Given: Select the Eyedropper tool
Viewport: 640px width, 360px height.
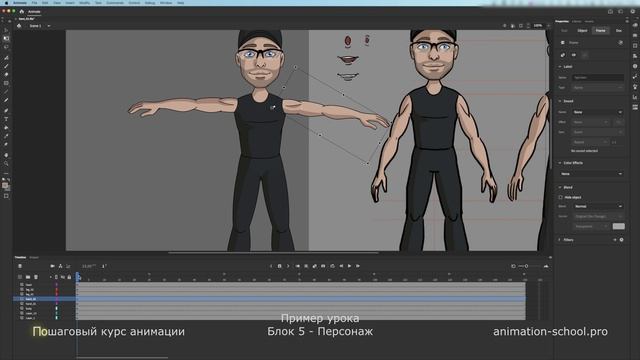Looking at the screenshot, I should (6, 136).
